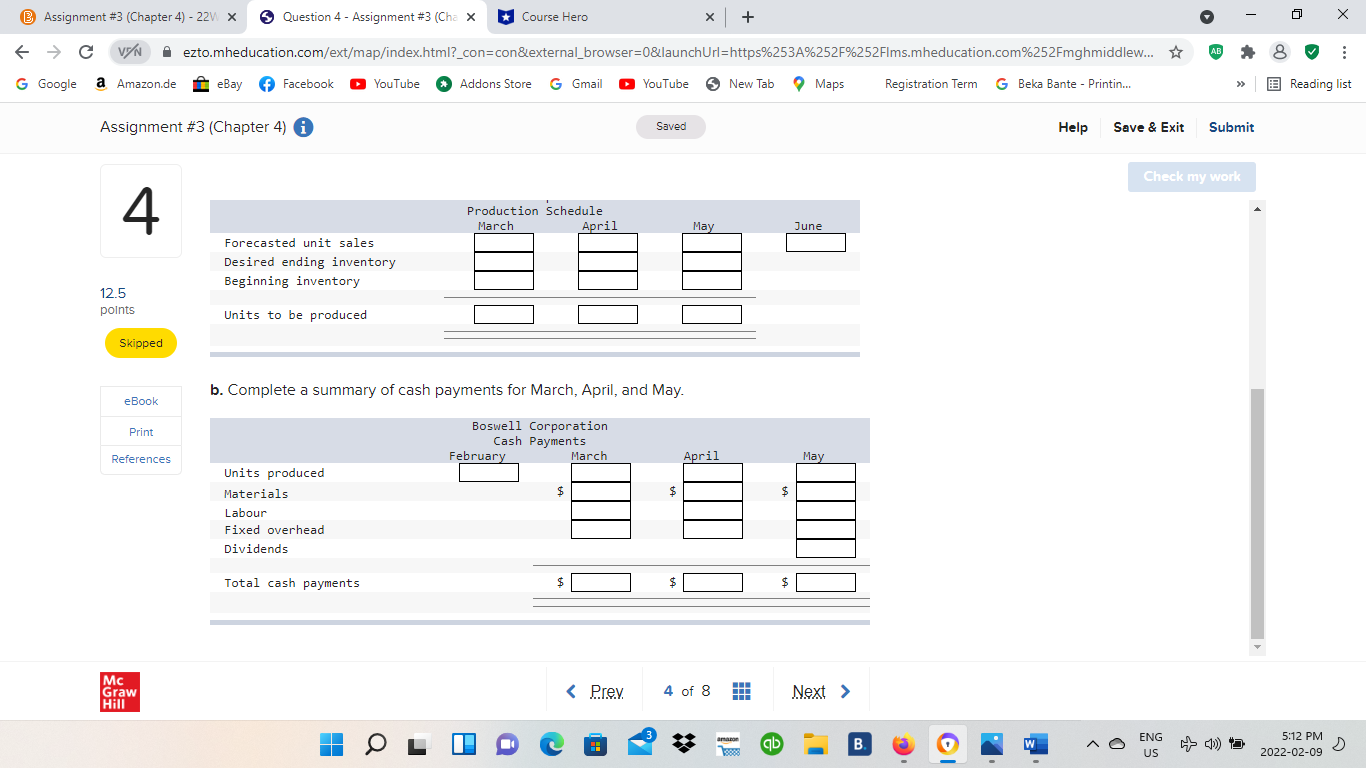Submit the assignment

(x=1230, y=127)
